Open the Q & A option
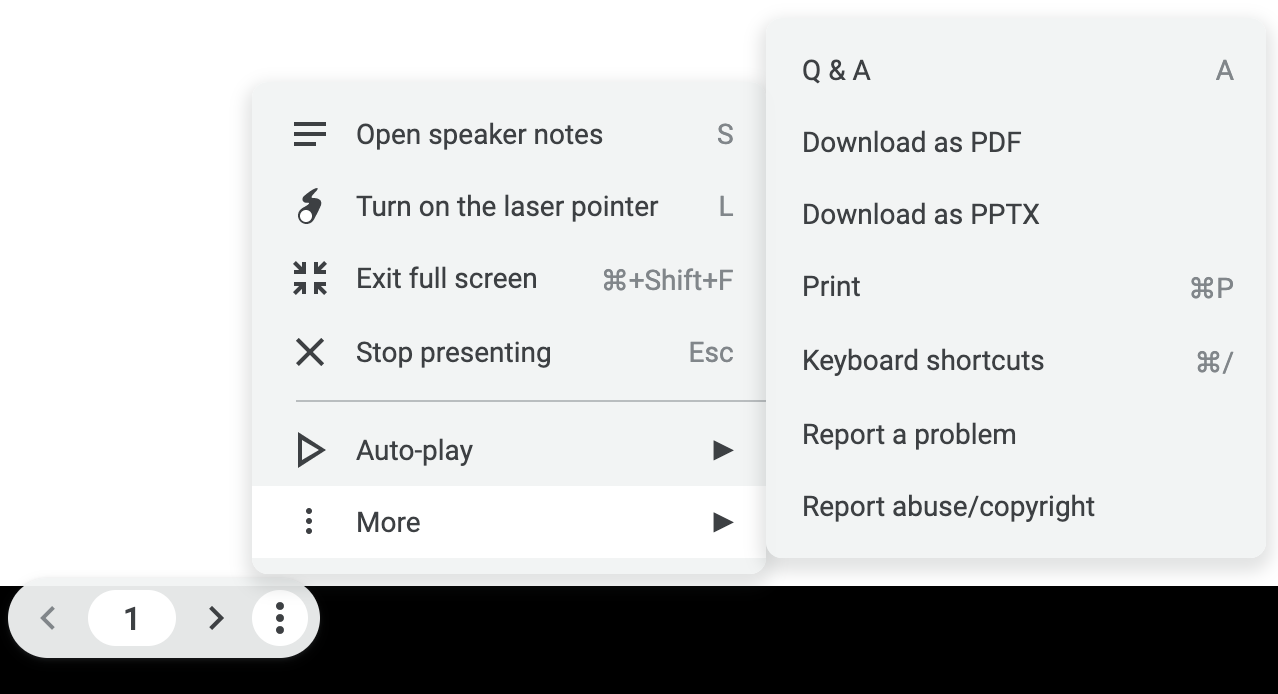Image resolution: width=1278 pixels, height=694 pixels. tap(835, 70)
